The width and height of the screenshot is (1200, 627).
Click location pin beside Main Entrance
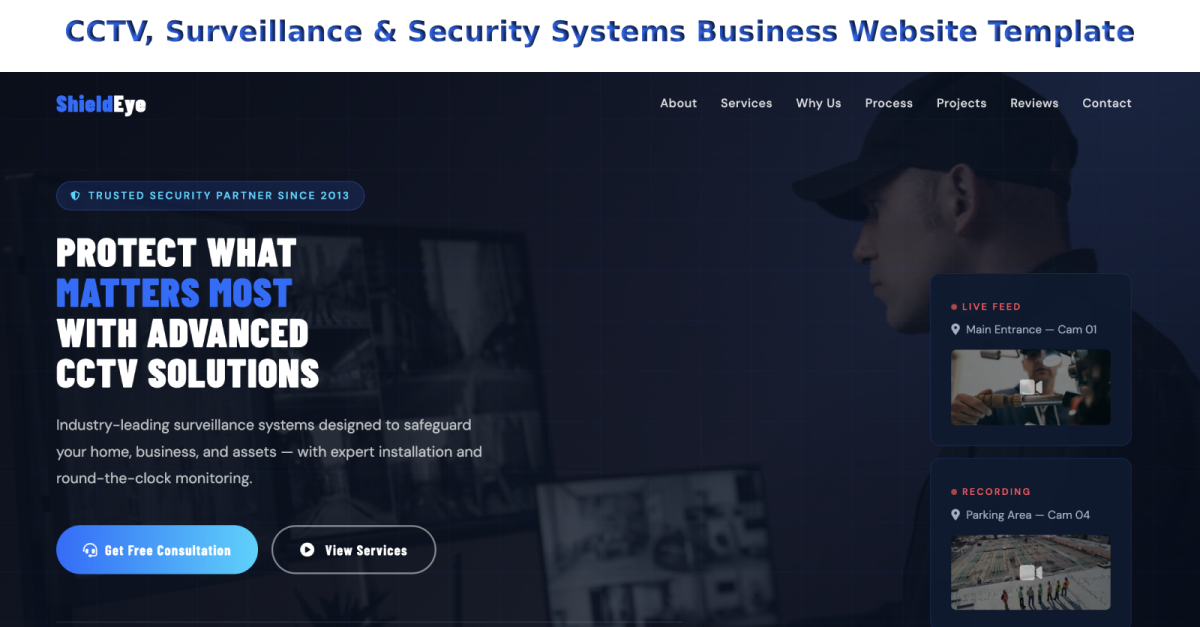click(956, 330)
